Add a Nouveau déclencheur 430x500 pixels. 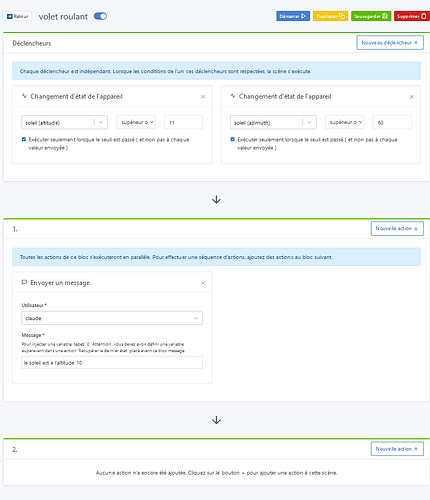pos(390,43)
